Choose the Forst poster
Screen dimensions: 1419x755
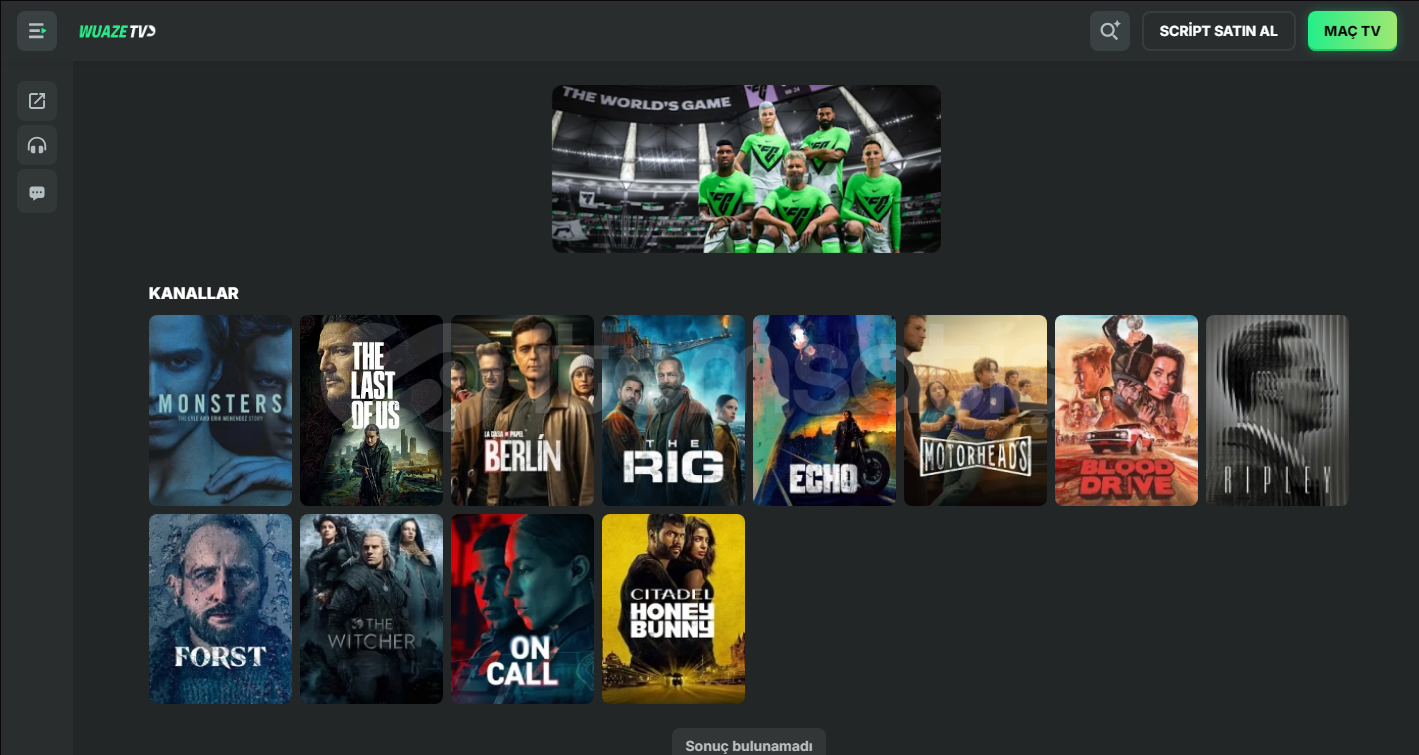tap(220, 609)
